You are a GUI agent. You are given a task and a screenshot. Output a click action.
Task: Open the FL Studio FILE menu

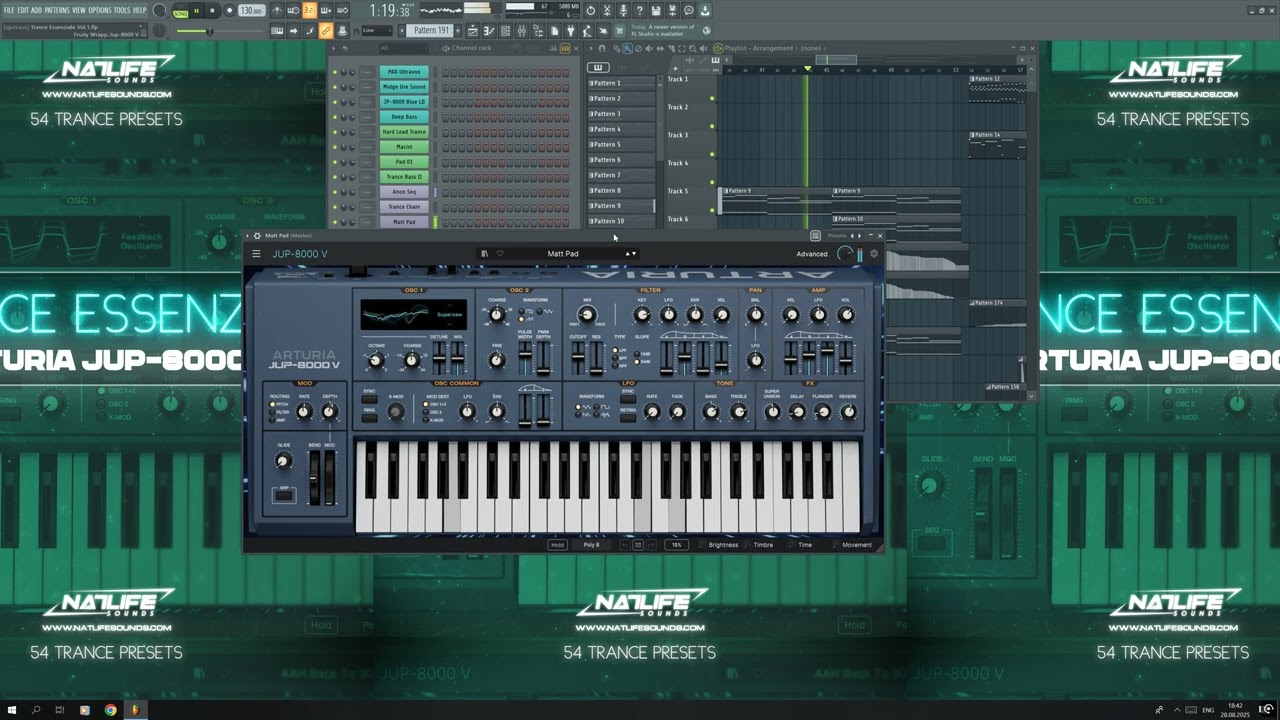[x=9, y=10]
